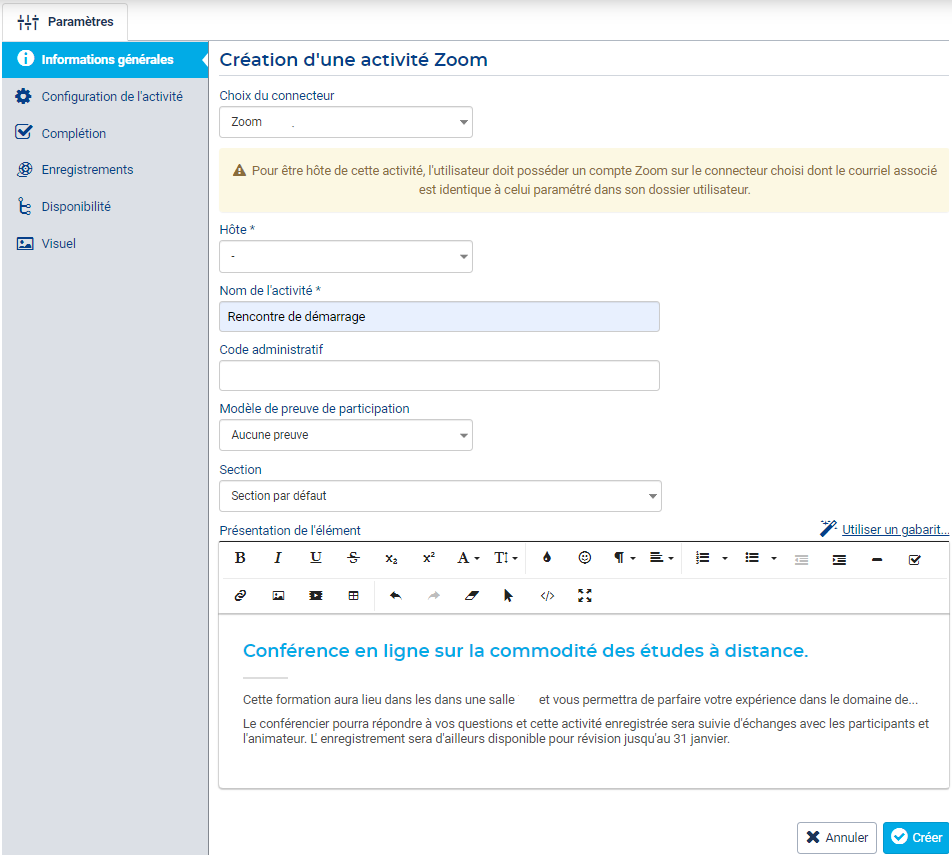Apply italic formatting in editor

click(x=277, y=558)
